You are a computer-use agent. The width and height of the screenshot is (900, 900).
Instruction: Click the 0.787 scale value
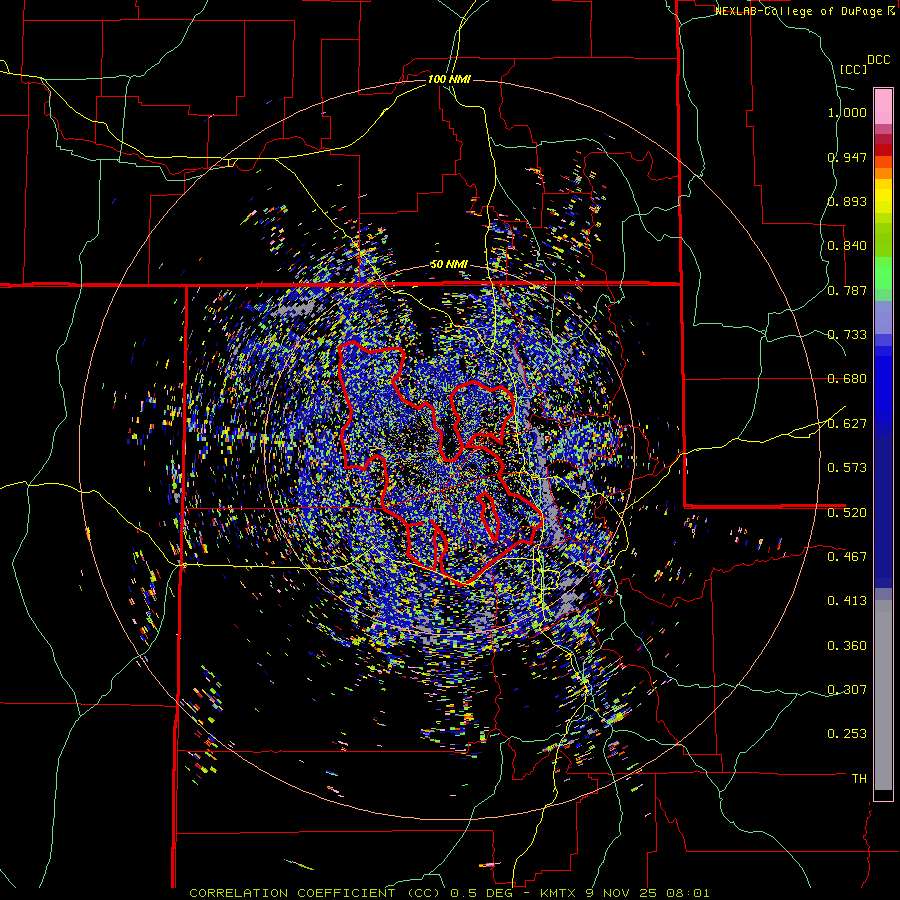tap(847, 290)
